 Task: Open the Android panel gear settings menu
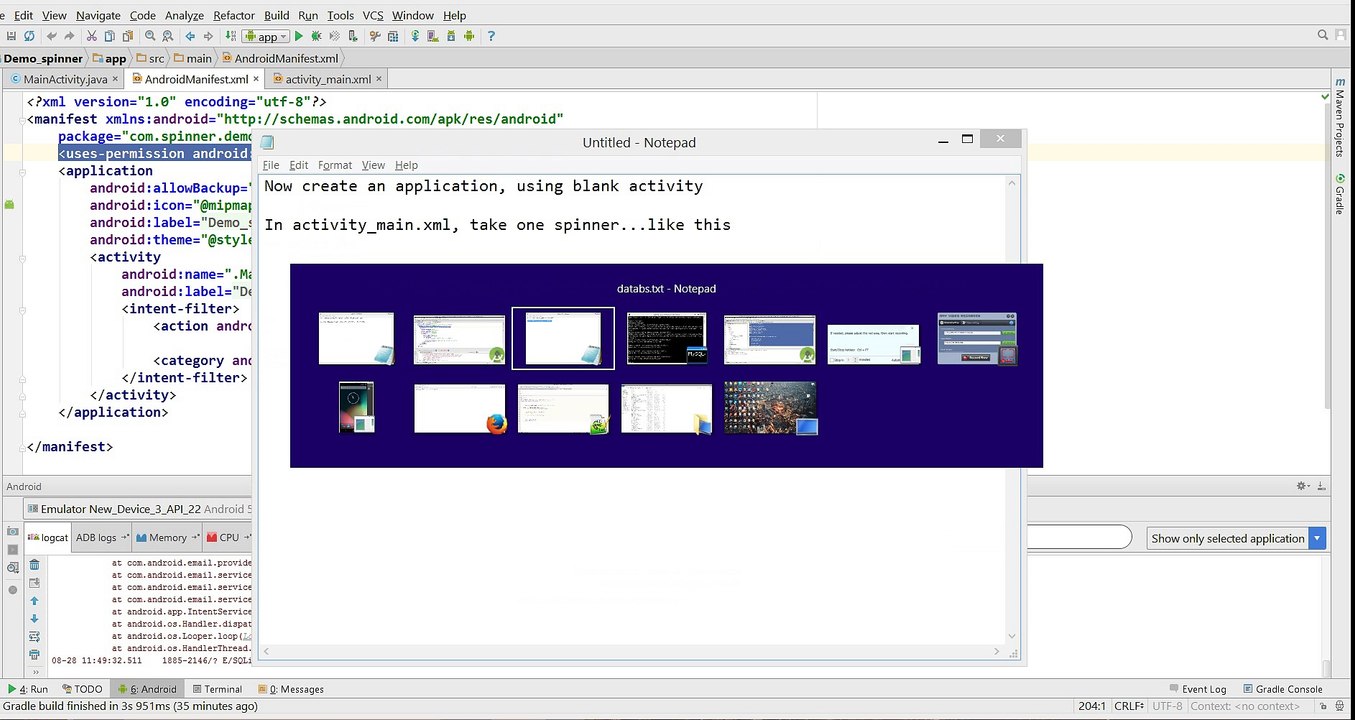1302,486
